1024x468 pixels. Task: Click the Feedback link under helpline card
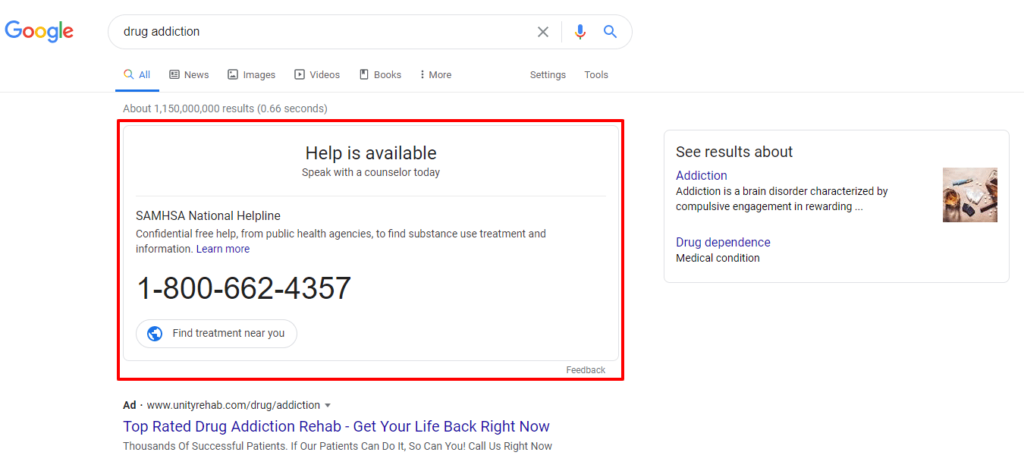click(x=586, y=370)
